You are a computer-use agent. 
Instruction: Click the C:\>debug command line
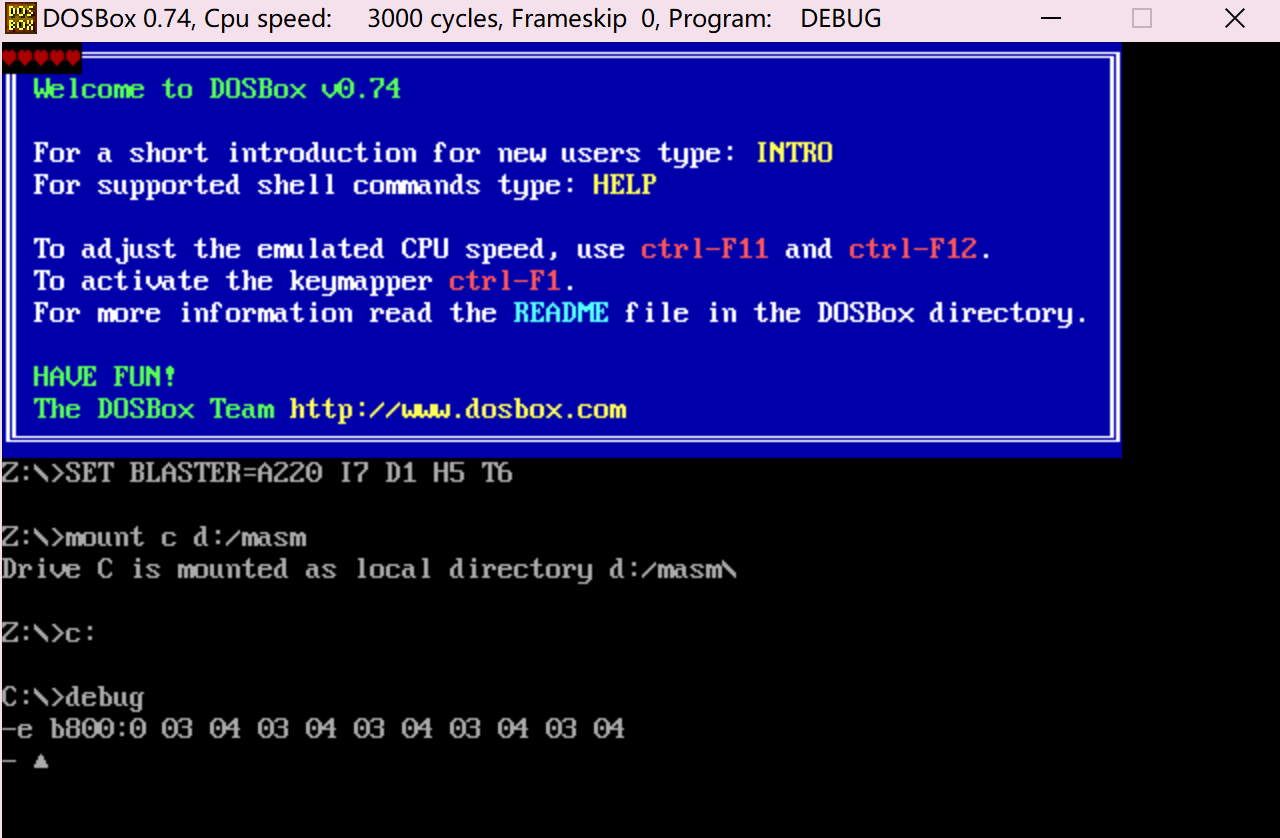73,697
